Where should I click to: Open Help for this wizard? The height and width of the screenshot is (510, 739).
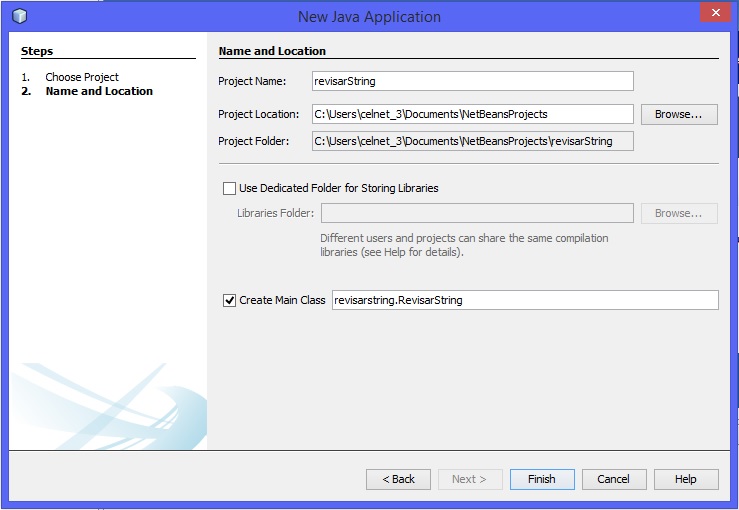point(686,479)
